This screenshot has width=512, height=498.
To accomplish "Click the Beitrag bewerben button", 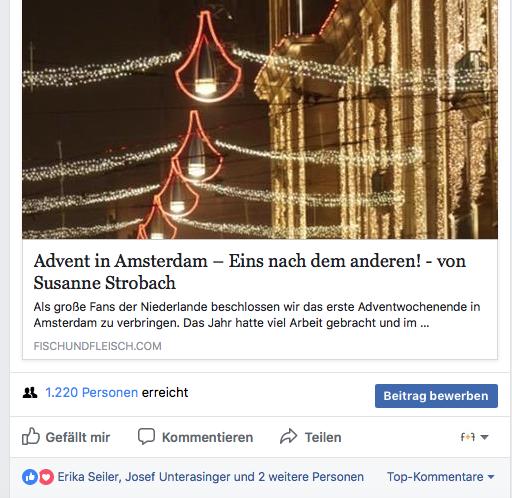I will click(436, 396).
